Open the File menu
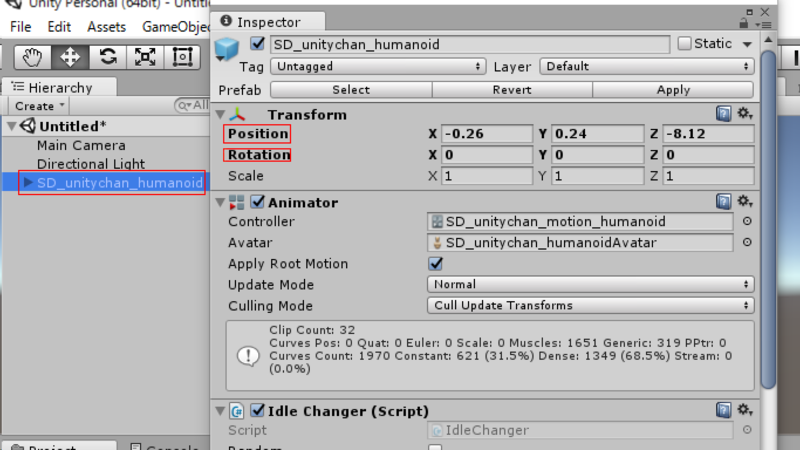Screen dimensions: 800x450 (x=20, y=27)
